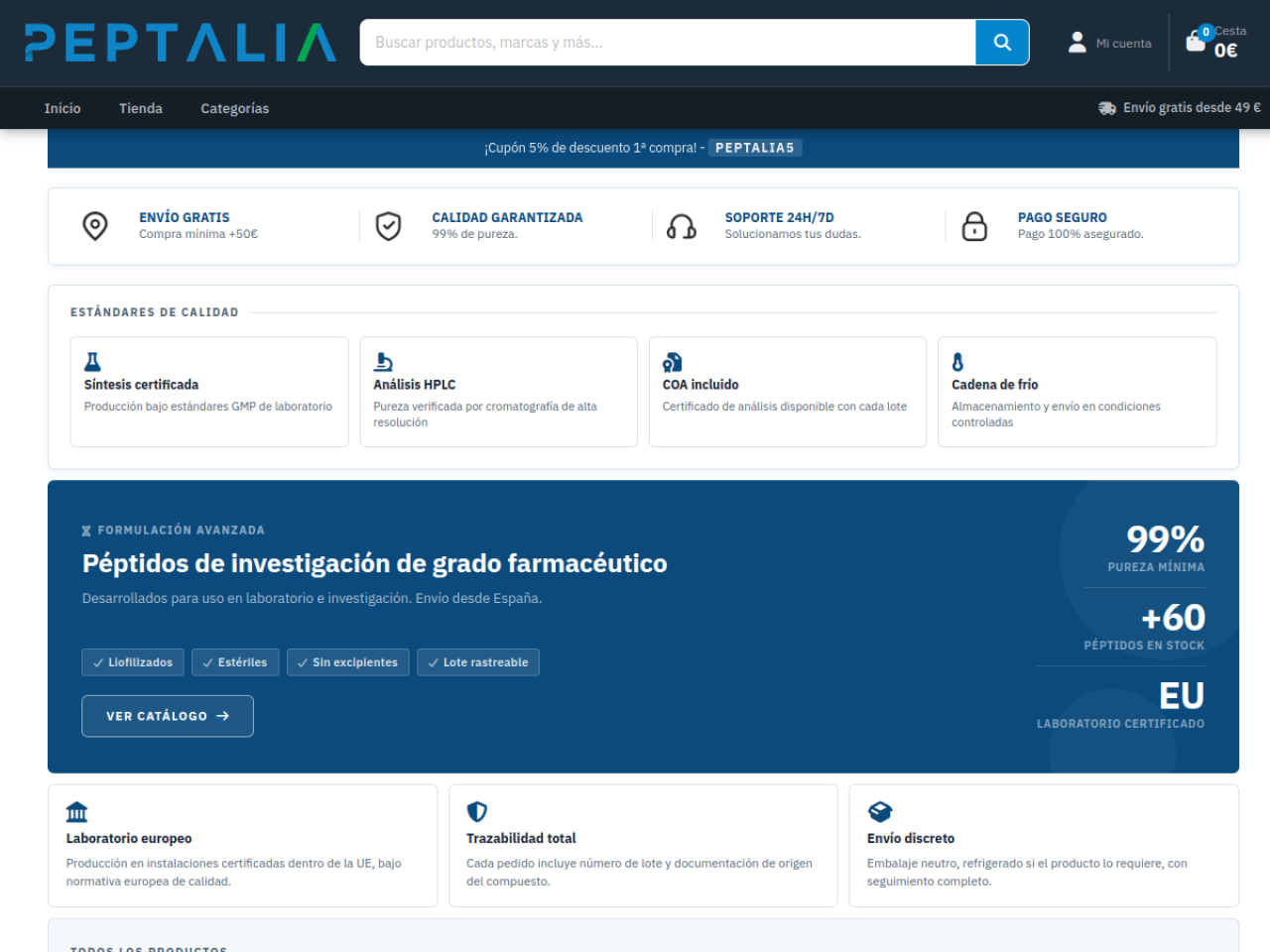Click the Envío Gratis heading
Image resolution: width=1270 pixels, height=952 pixels.
click(x=185, y=217)
